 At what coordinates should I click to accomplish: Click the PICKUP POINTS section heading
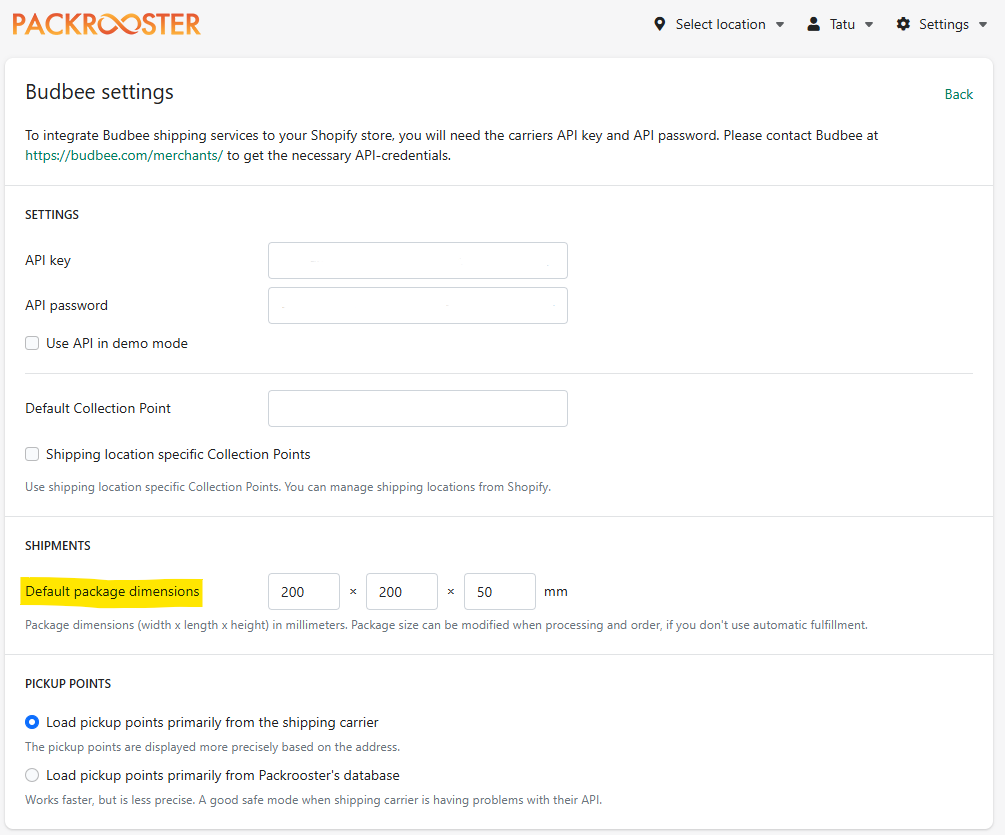coord(68,684)
